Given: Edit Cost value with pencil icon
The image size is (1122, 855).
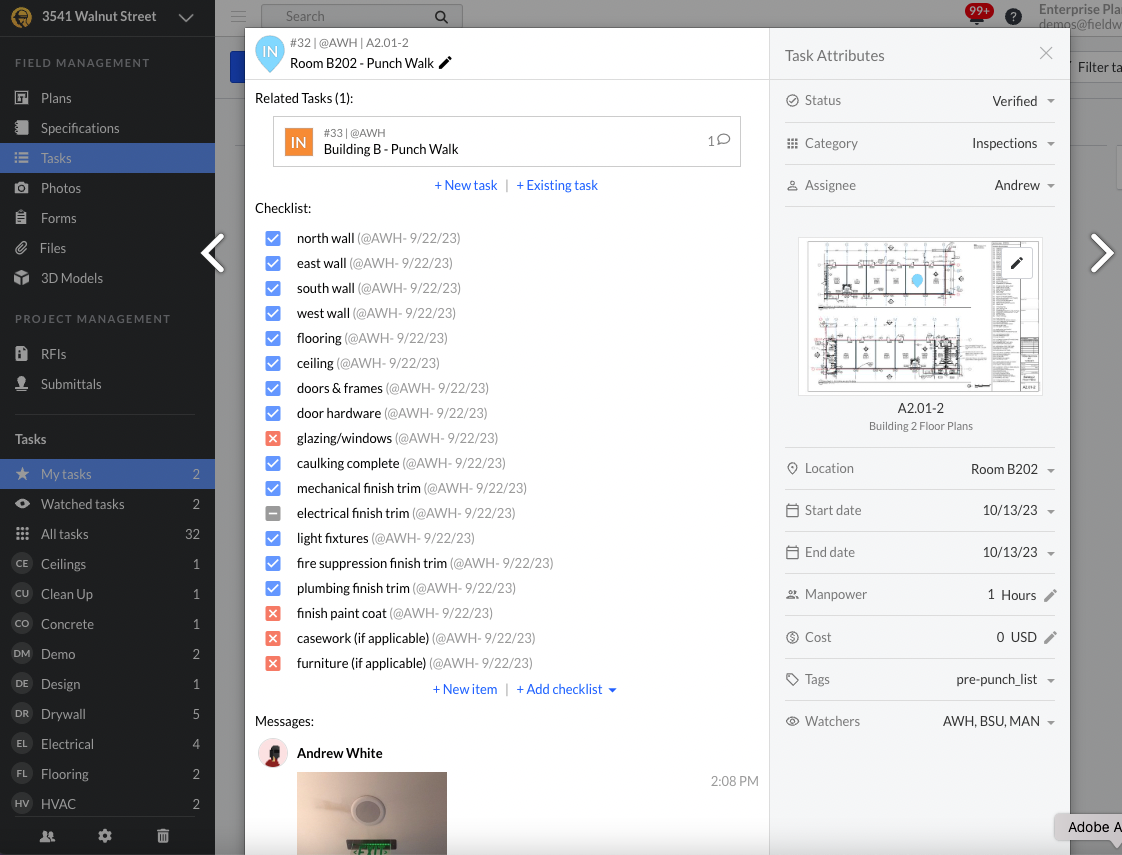Looking at the screenshot, I should coord(1050,637).
